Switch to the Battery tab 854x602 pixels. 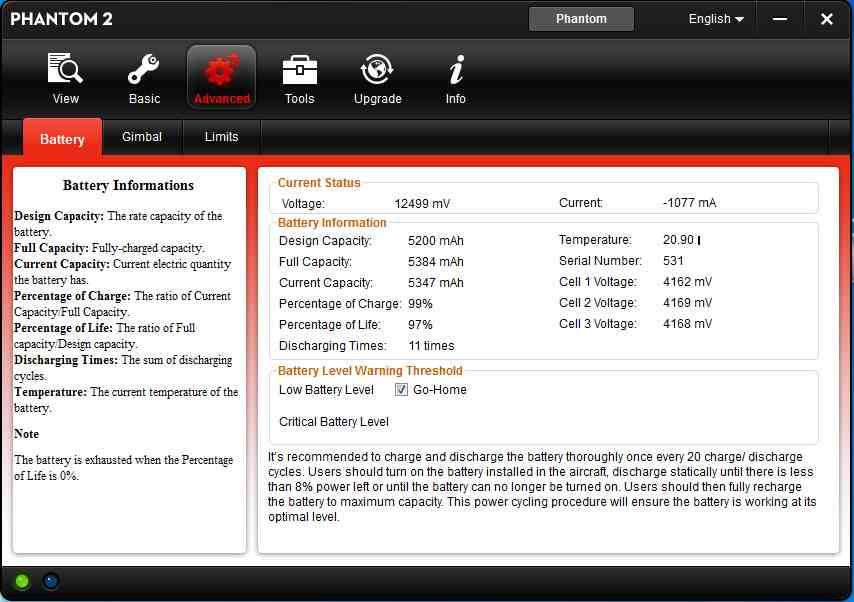click(x=62, y=139)
